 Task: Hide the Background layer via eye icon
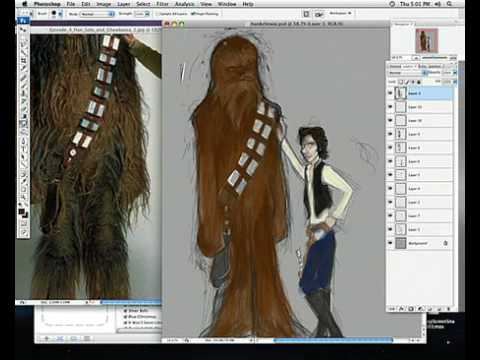(390, 243)
